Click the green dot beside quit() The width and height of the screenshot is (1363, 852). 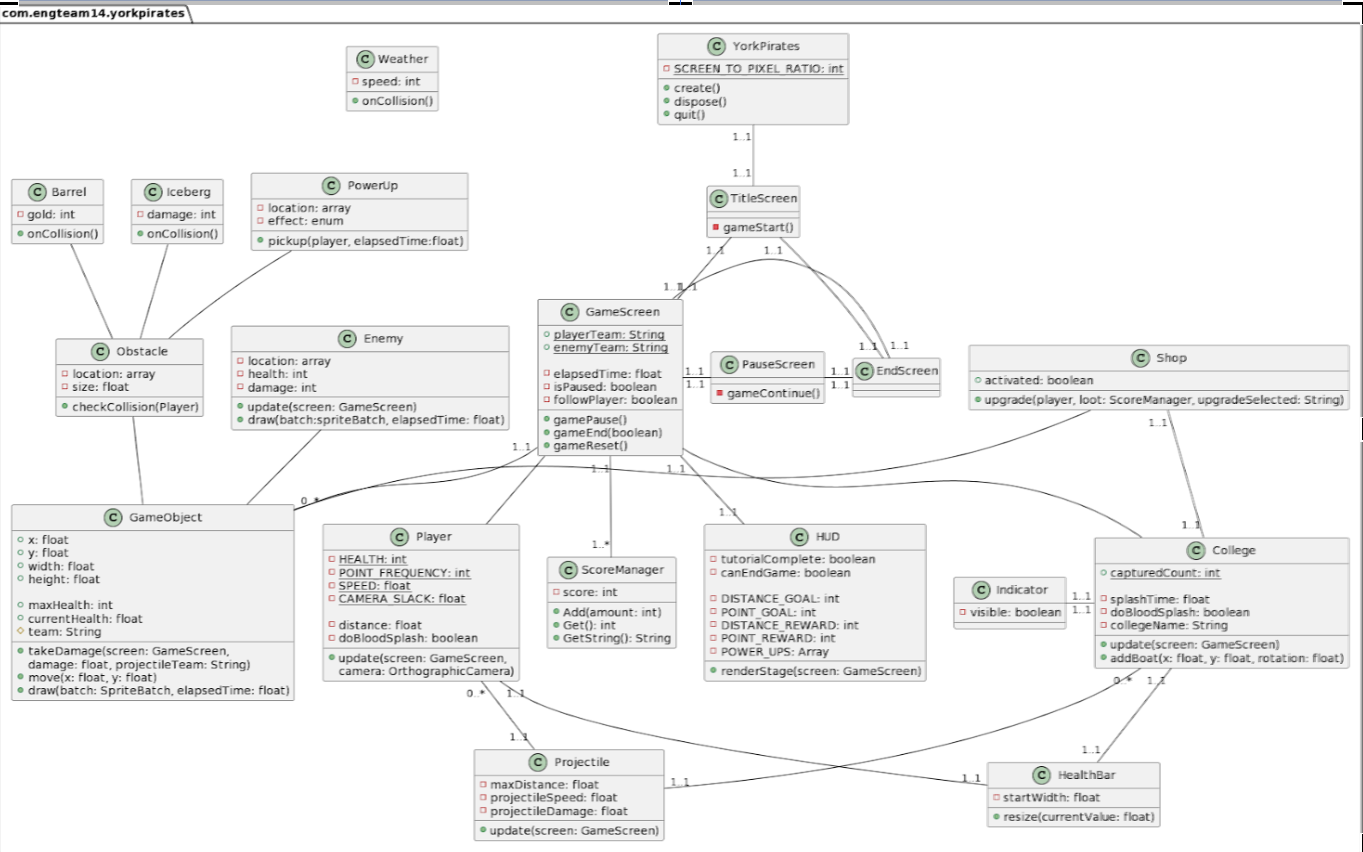pos(666,114)
